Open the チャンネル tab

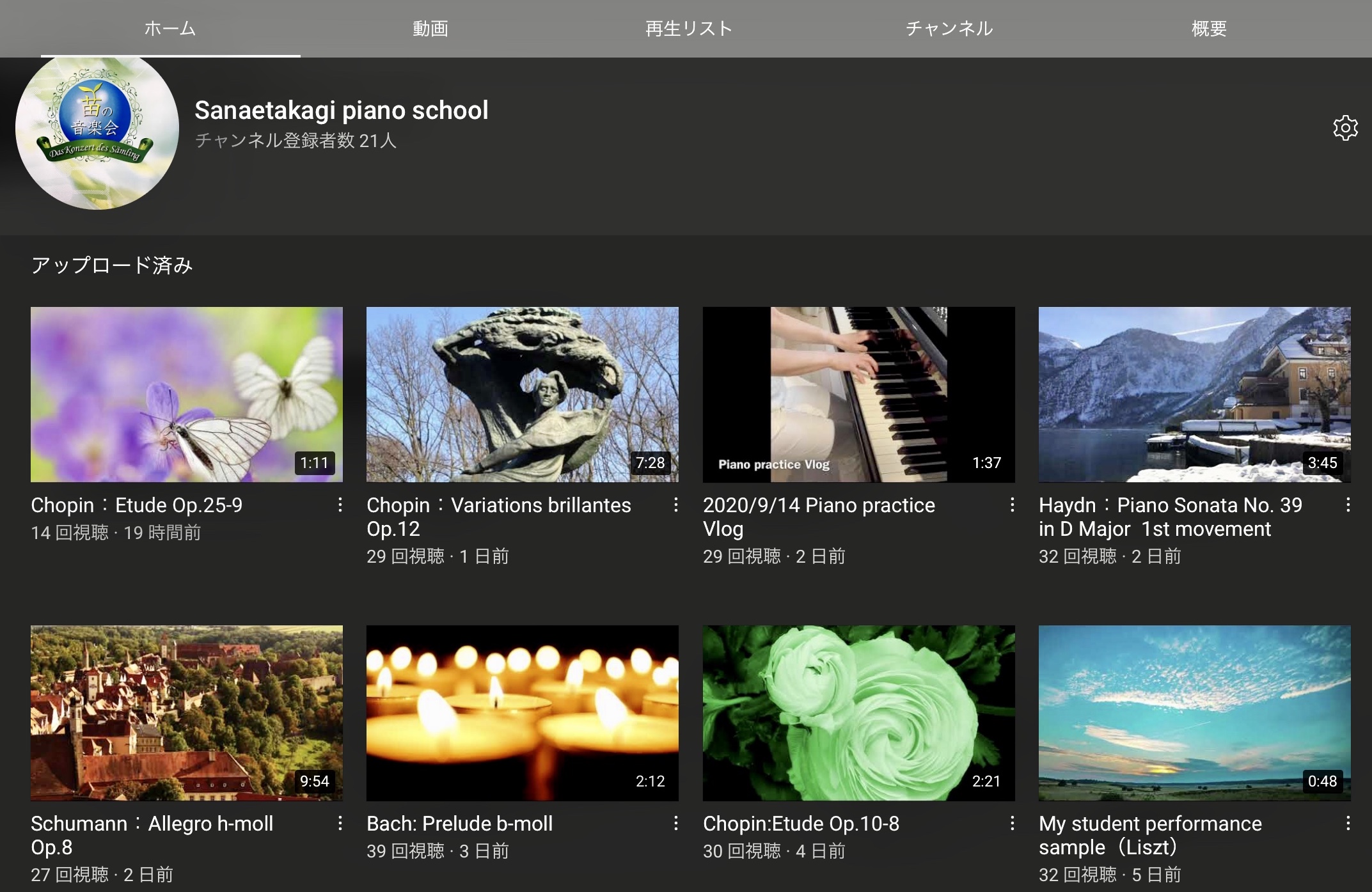[949, 29]
